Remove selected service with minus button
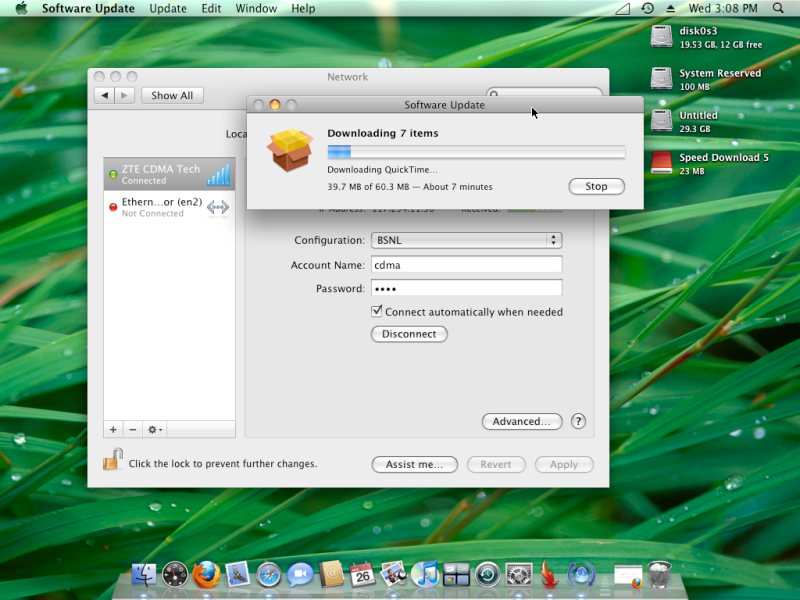 point(133,429)
